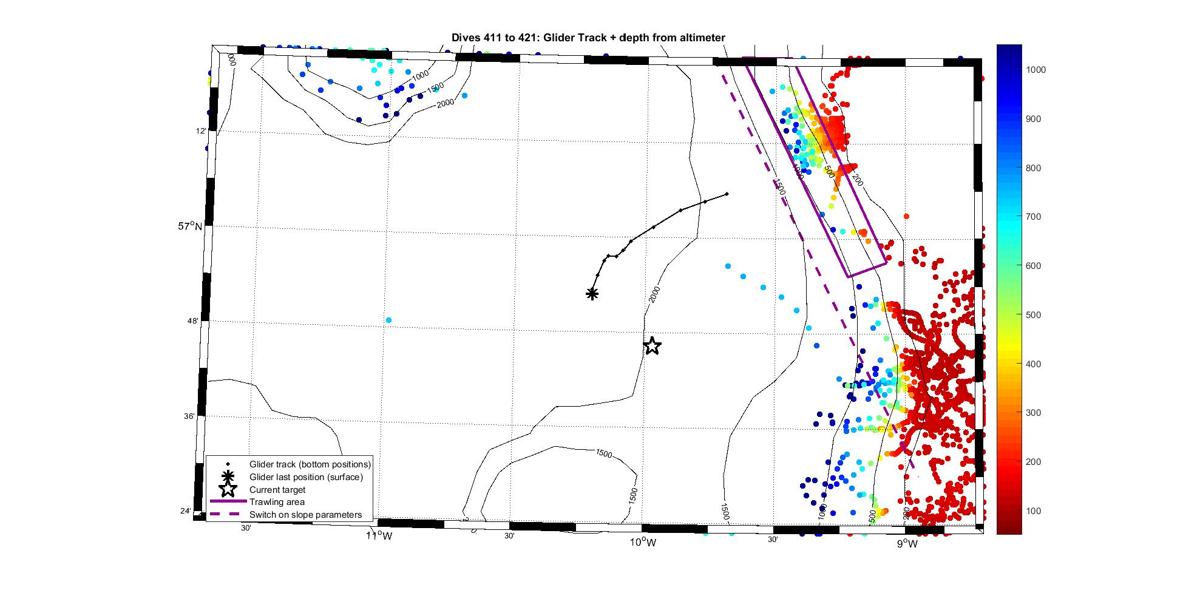Click the small dot symbol for glider track in legend
Screen dimensions: 1200x601
coord(228,465)
